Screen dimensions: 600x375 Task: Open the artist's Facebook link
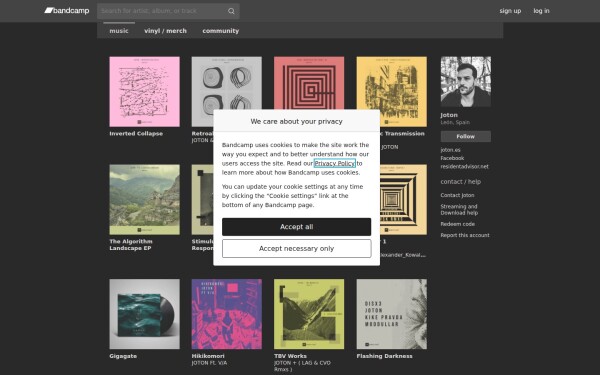[452, 158]
